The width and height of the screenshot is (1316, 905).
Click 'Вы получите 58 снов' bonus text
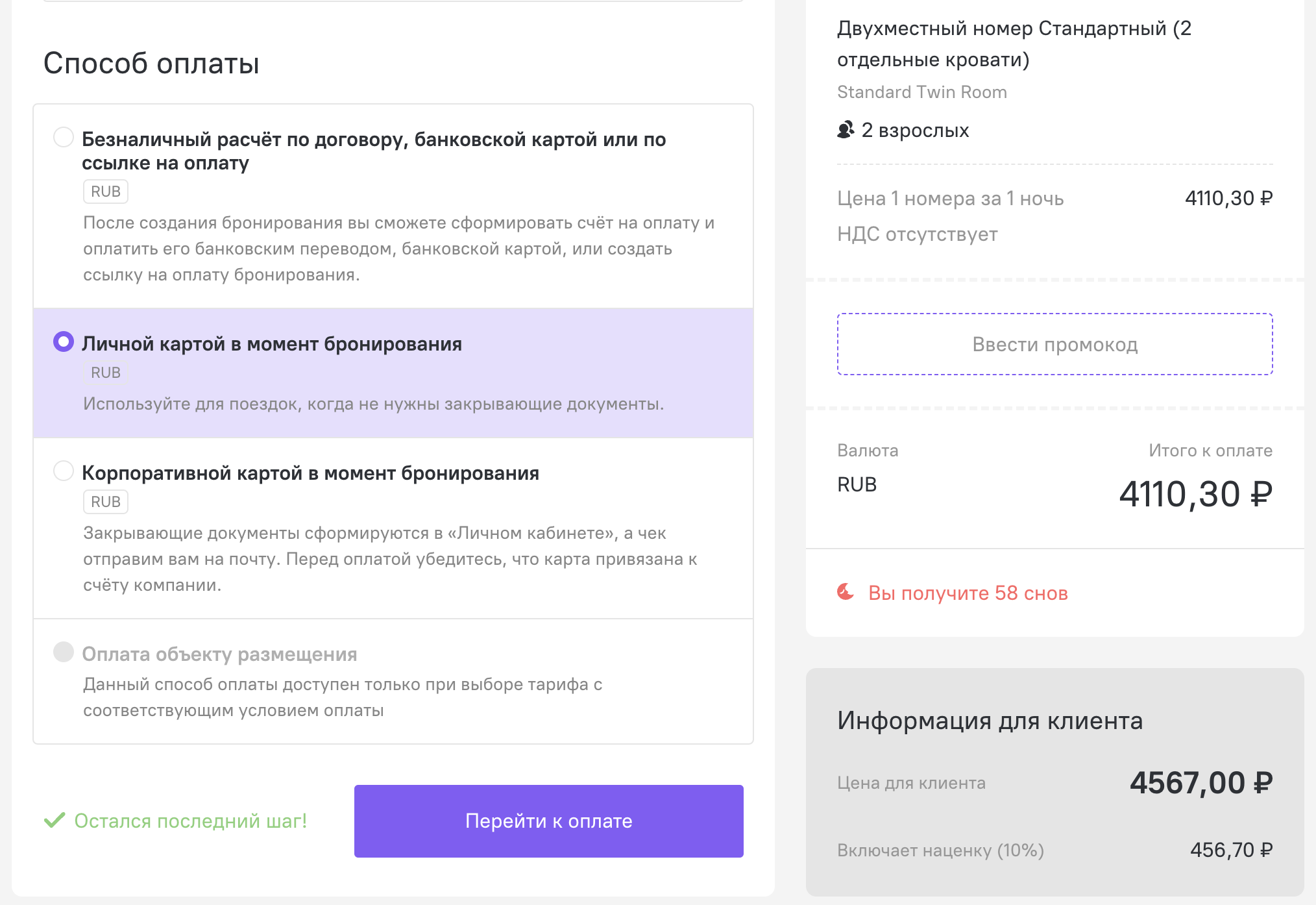(968, 593)
